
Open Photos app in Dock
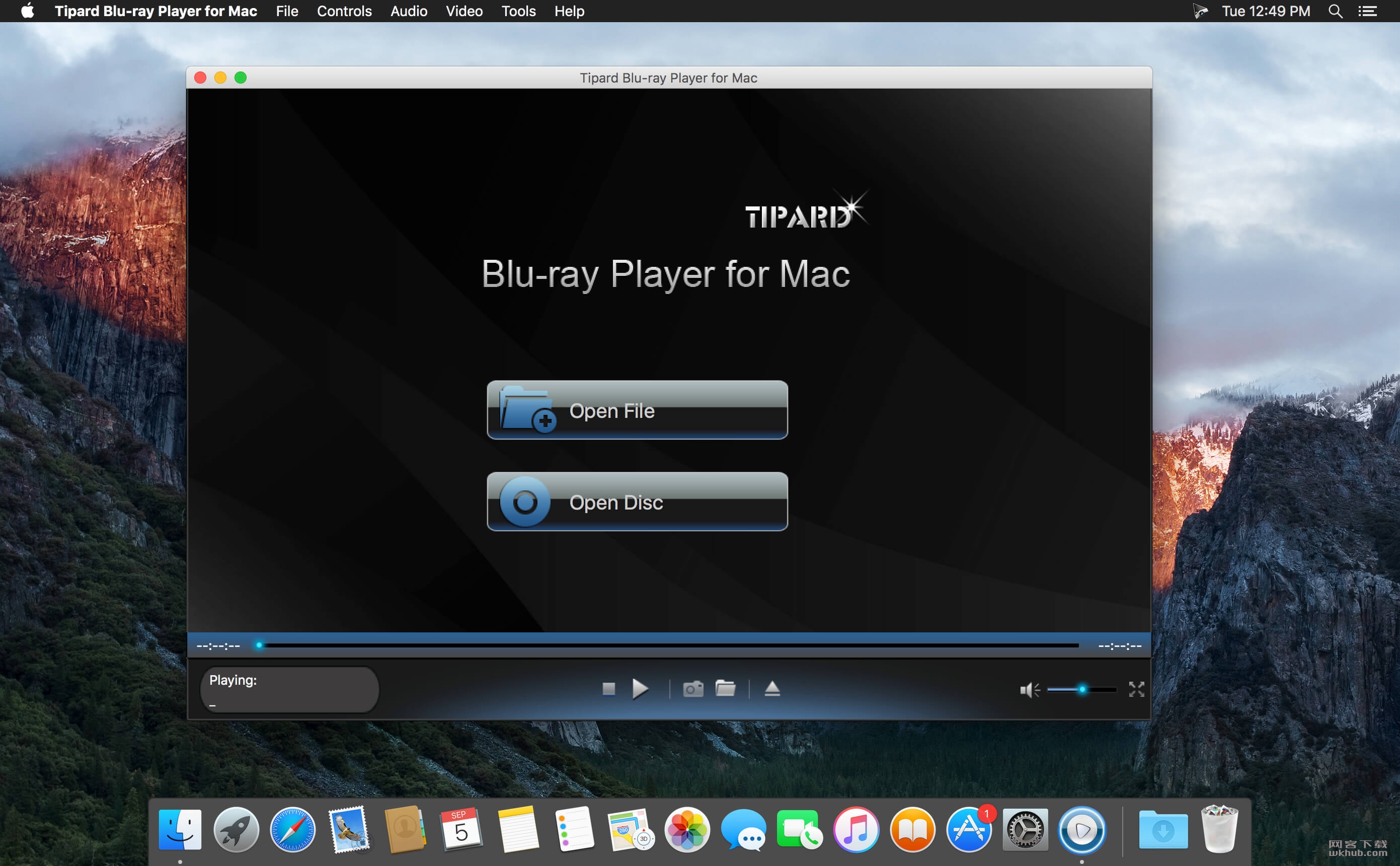[x=687, y=829]
